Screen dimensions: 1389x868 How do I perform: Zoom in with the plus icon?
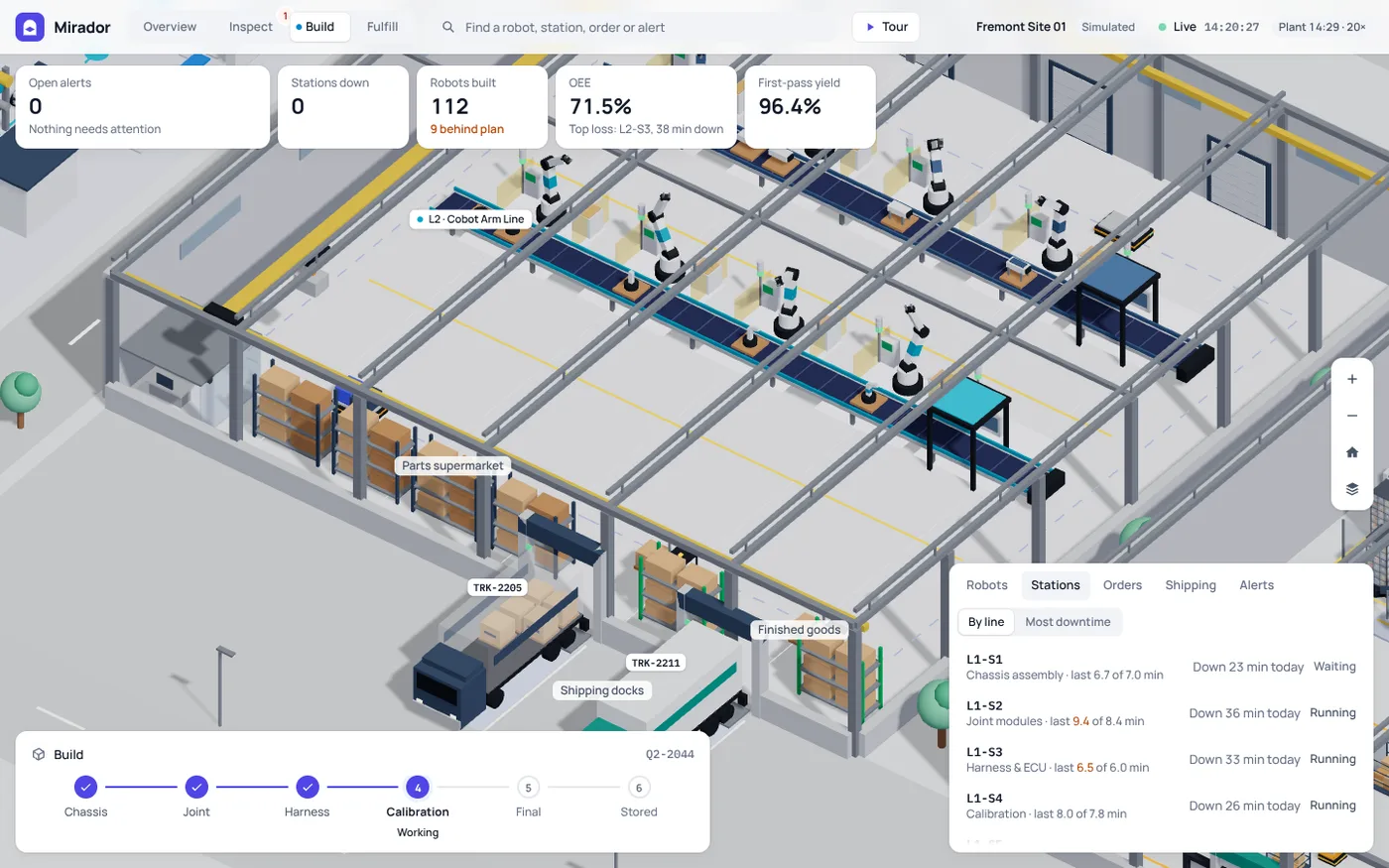click(x=1351, y=379)
